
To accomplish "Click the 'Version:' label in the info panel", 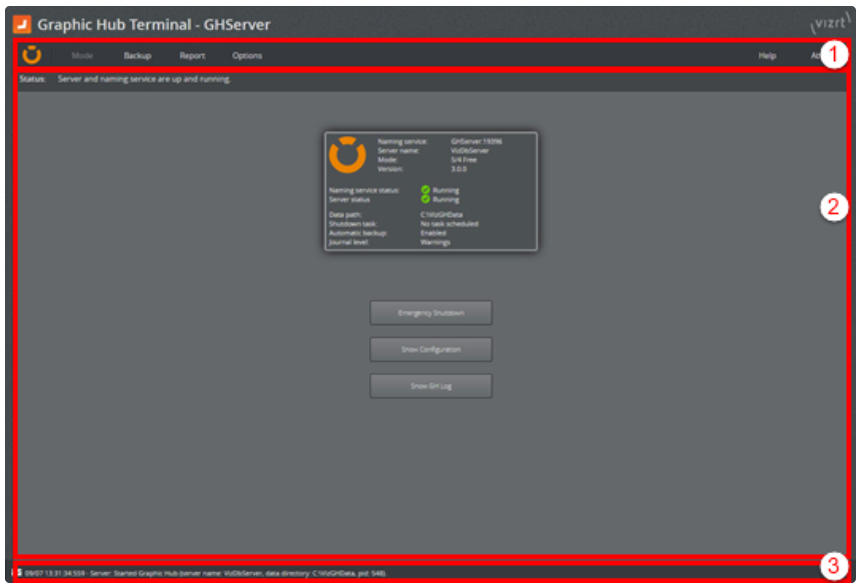I will [390, 169].
